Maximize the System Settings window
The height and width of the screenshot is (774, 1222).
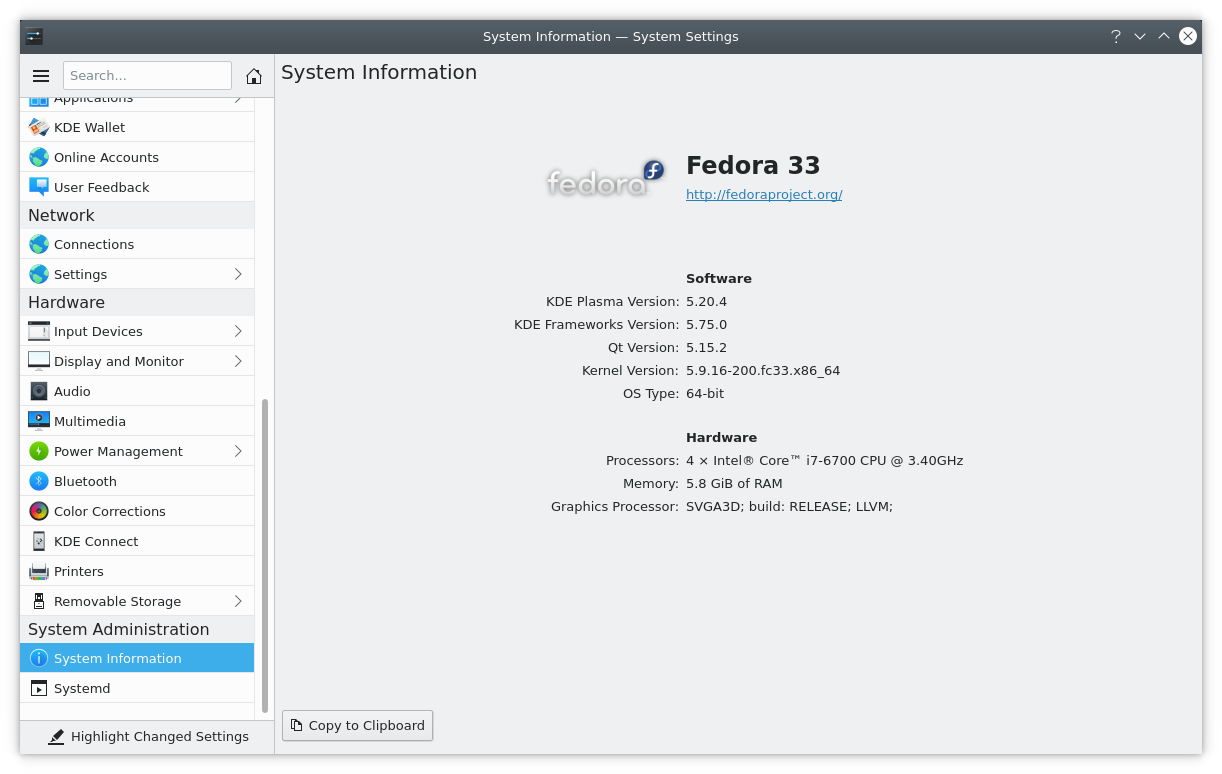tap(1164, 36)
